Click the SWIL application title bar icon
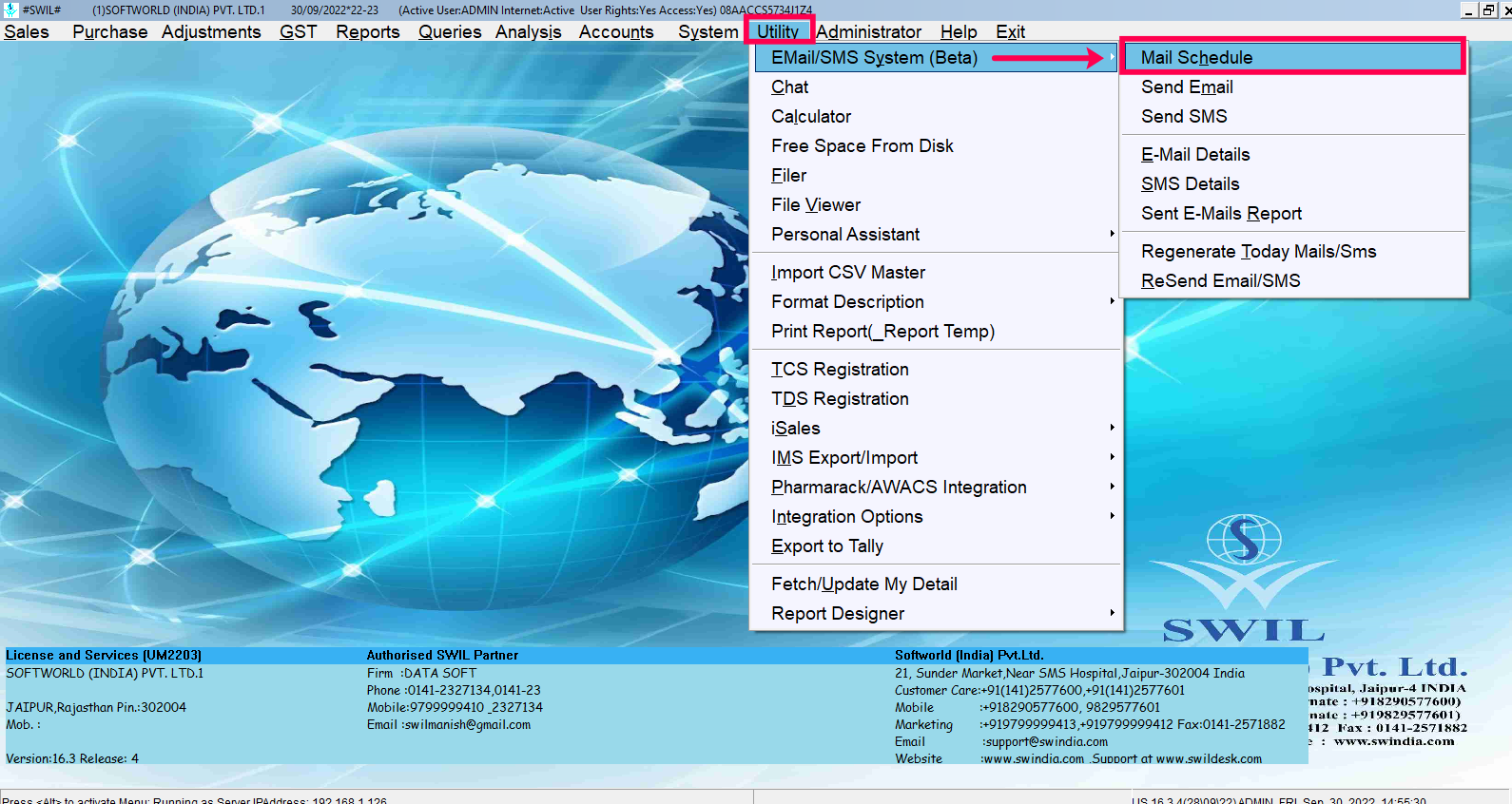Viewport: 1512px width, 804px height. point(10,10)
